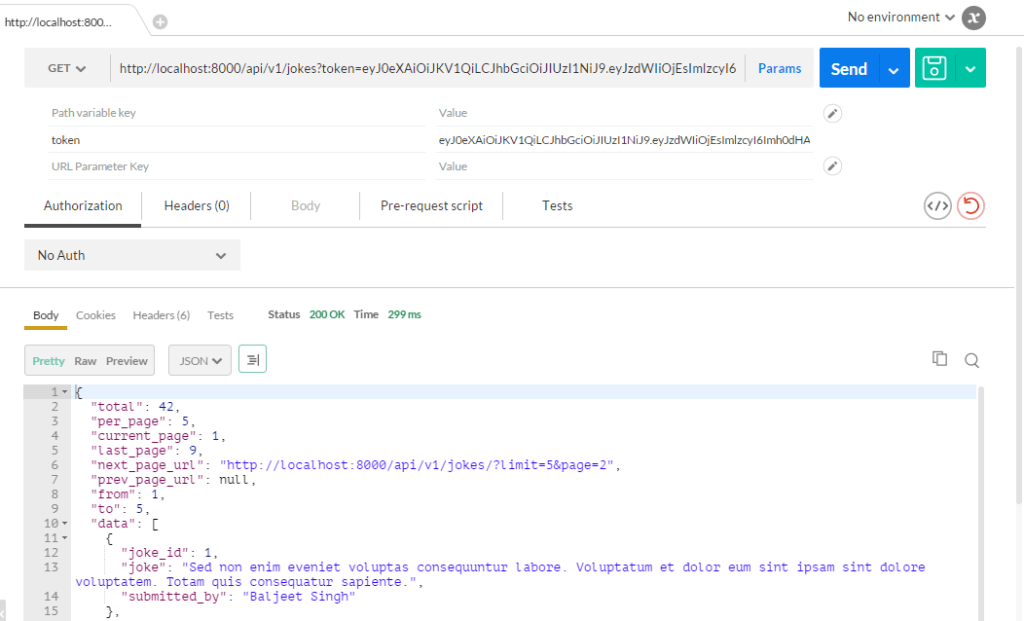Collapse the data array at line 10
The height and width of the screenshot is (621, 1024).
coord(65,523)
